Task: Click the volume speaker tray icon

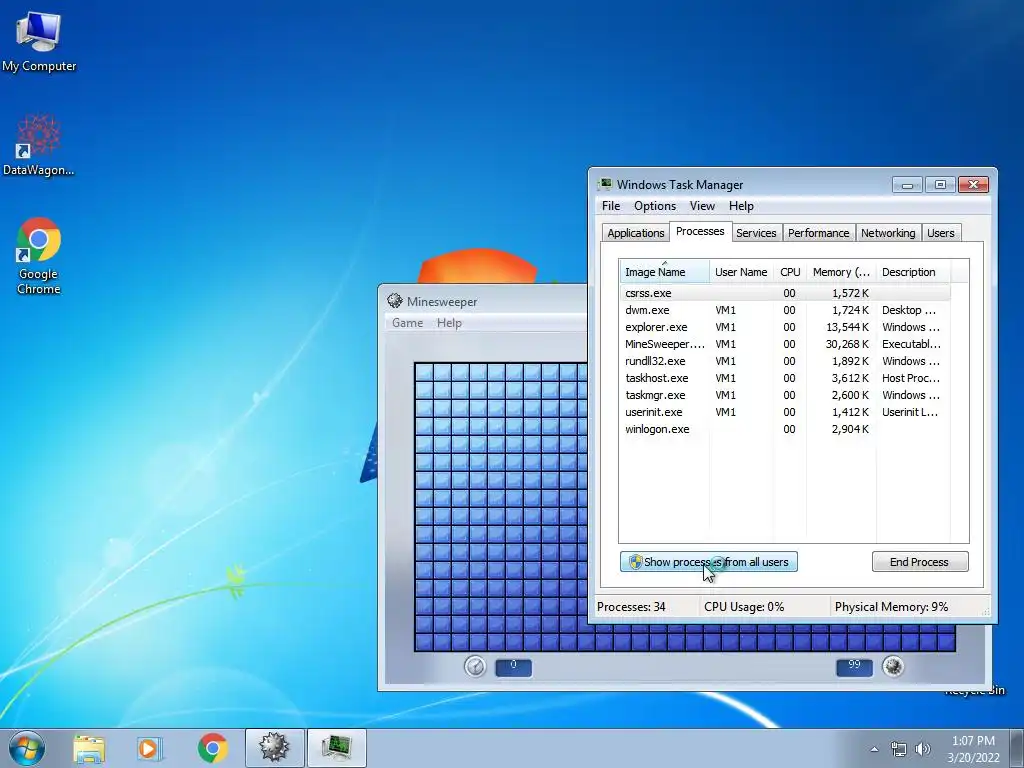Action: pos(923,749)
